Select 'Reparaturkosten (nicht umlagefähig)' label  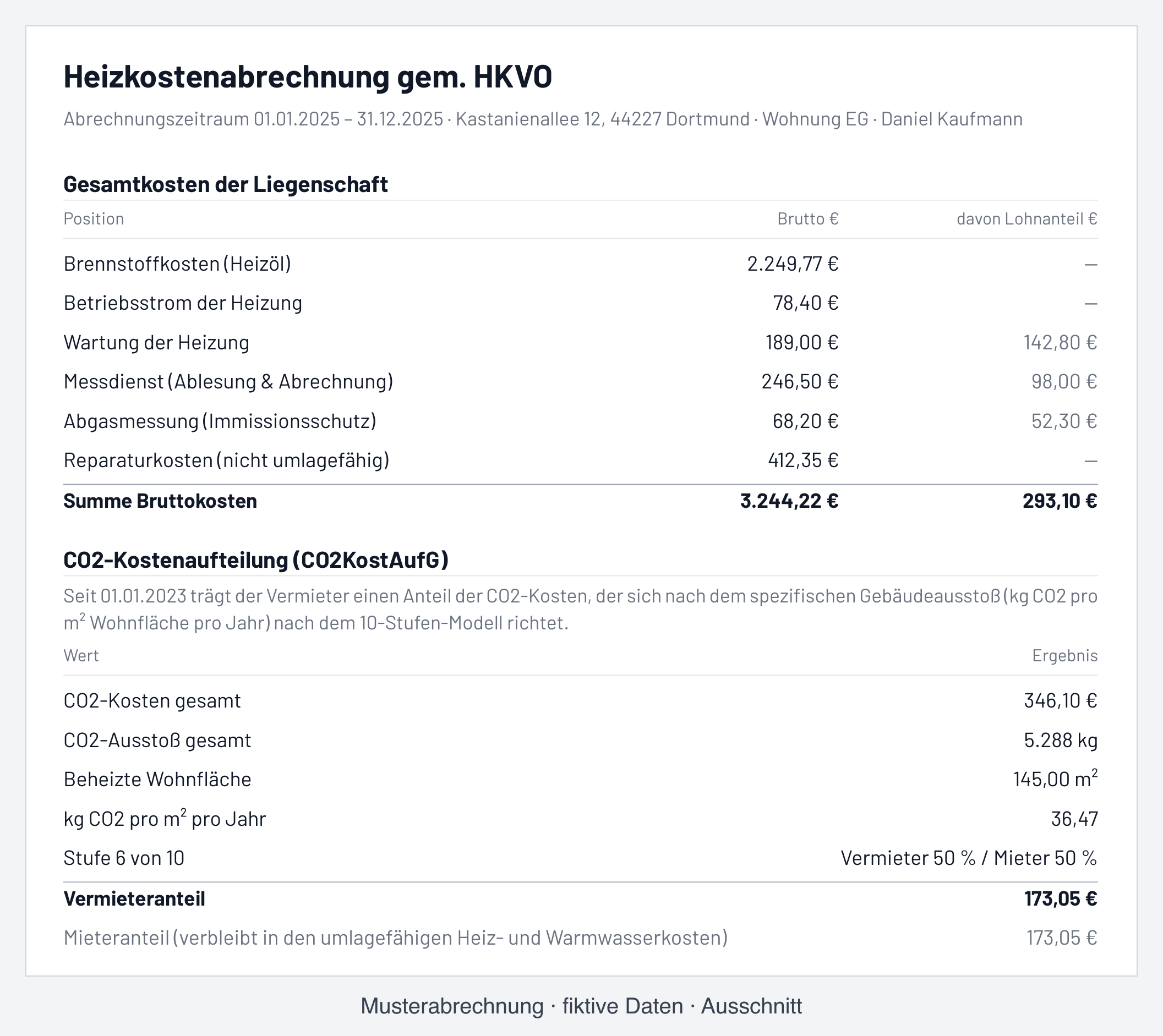[227, 461]
